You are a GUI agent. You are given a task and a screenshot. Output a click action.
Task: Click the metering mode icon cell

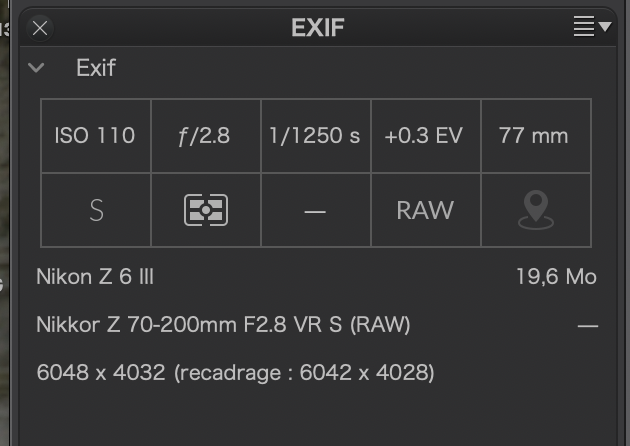click(206, 210)
